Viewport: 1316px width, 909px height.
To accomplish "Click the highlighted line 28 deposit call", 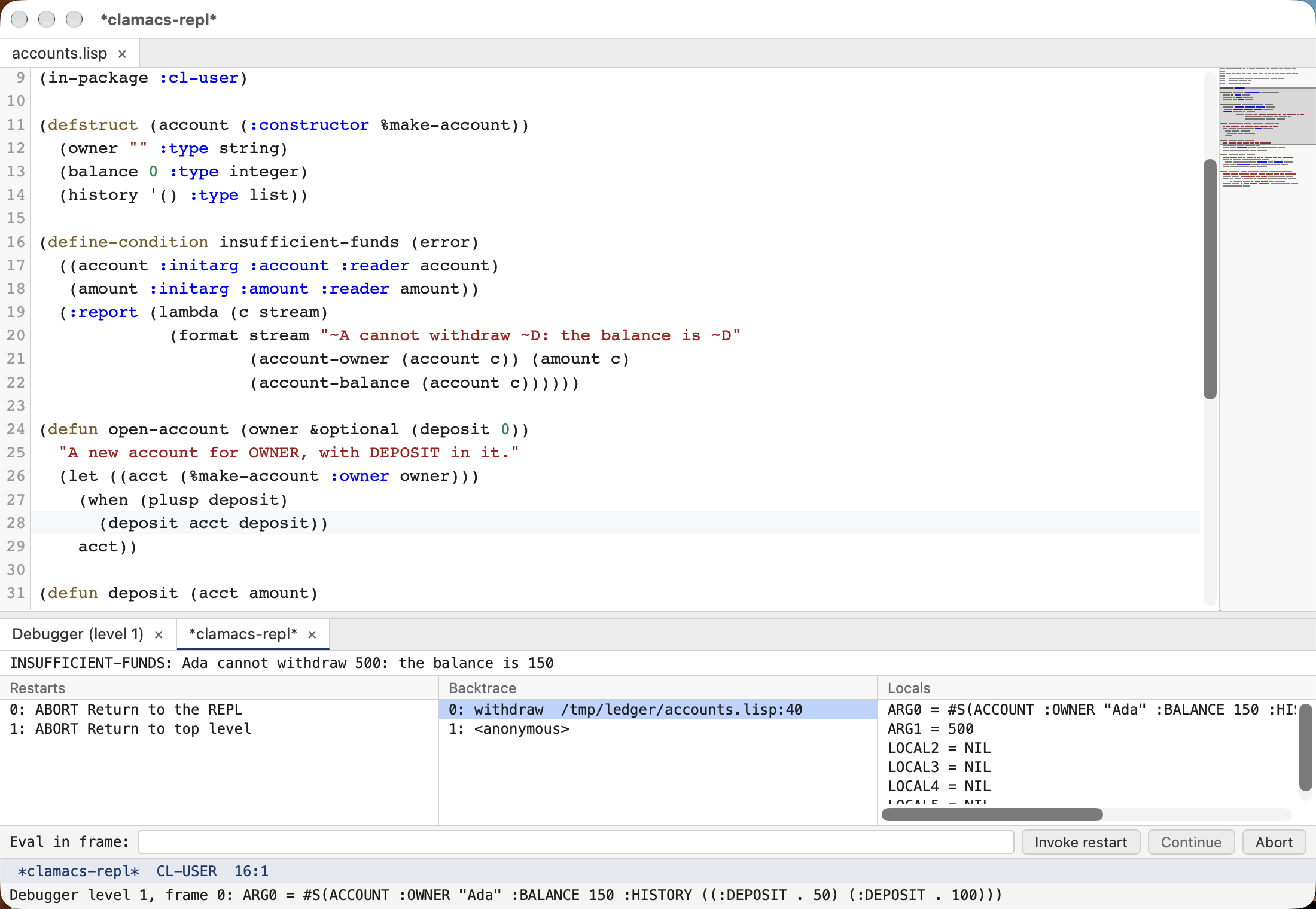I will [x=214, y=523].
